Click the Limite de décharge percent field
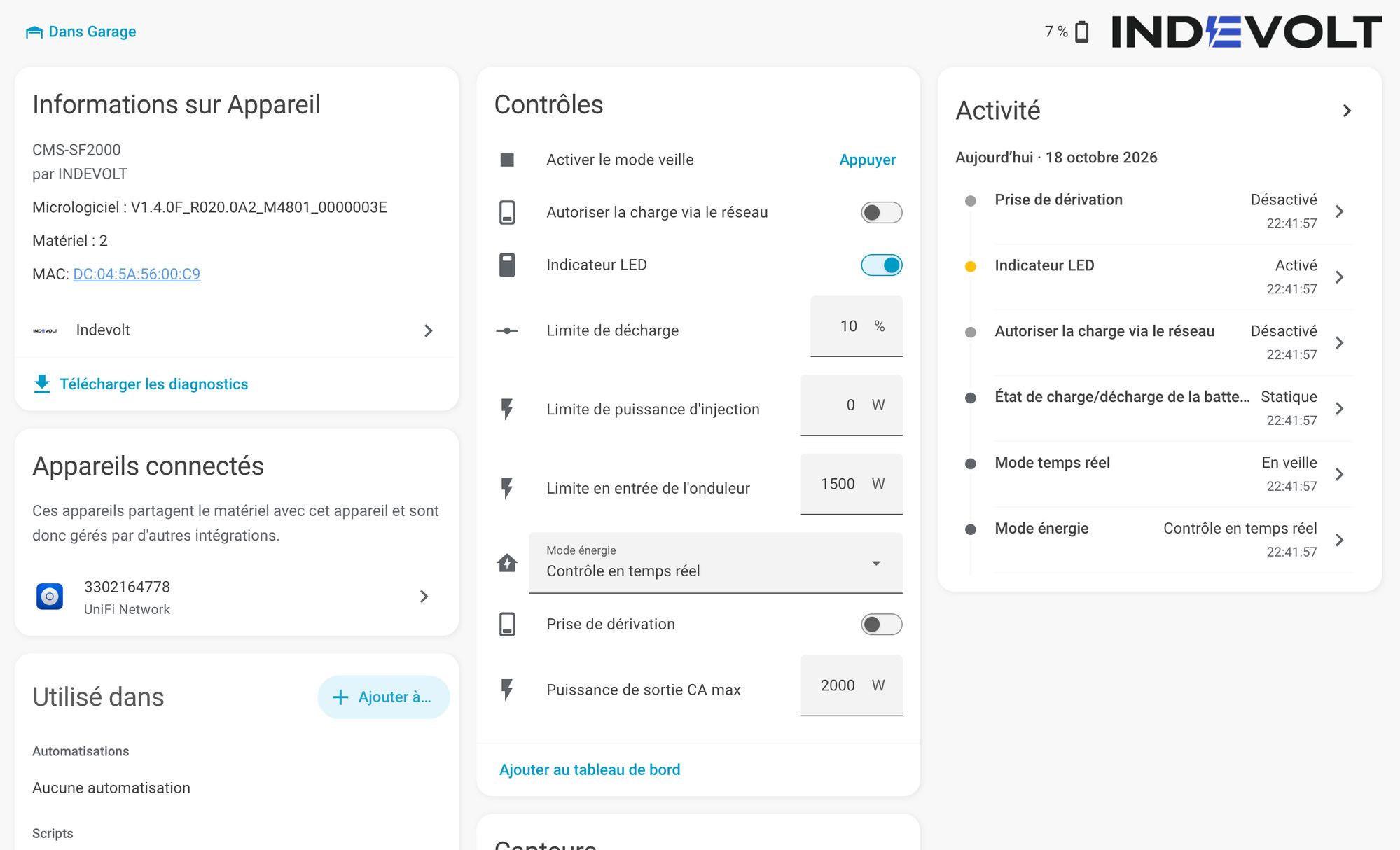 point(856,326)
